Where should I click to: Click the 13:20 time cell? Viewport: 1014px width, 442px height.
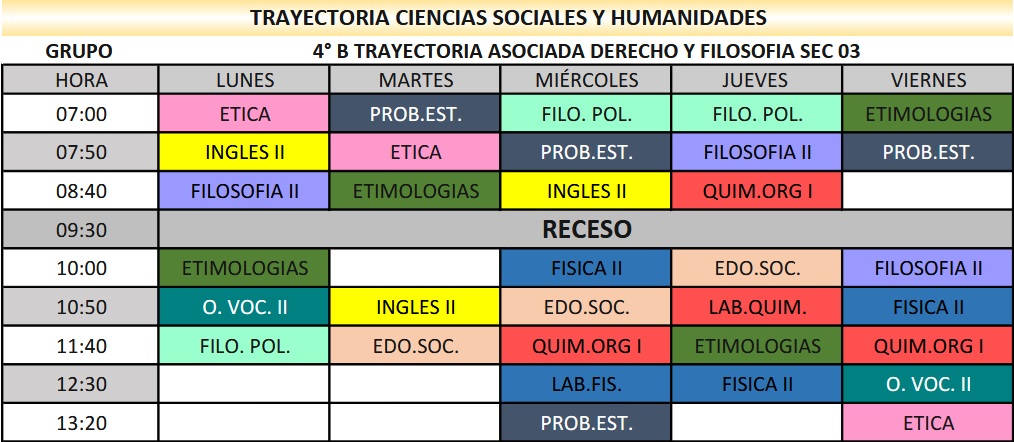click(81, 423)
